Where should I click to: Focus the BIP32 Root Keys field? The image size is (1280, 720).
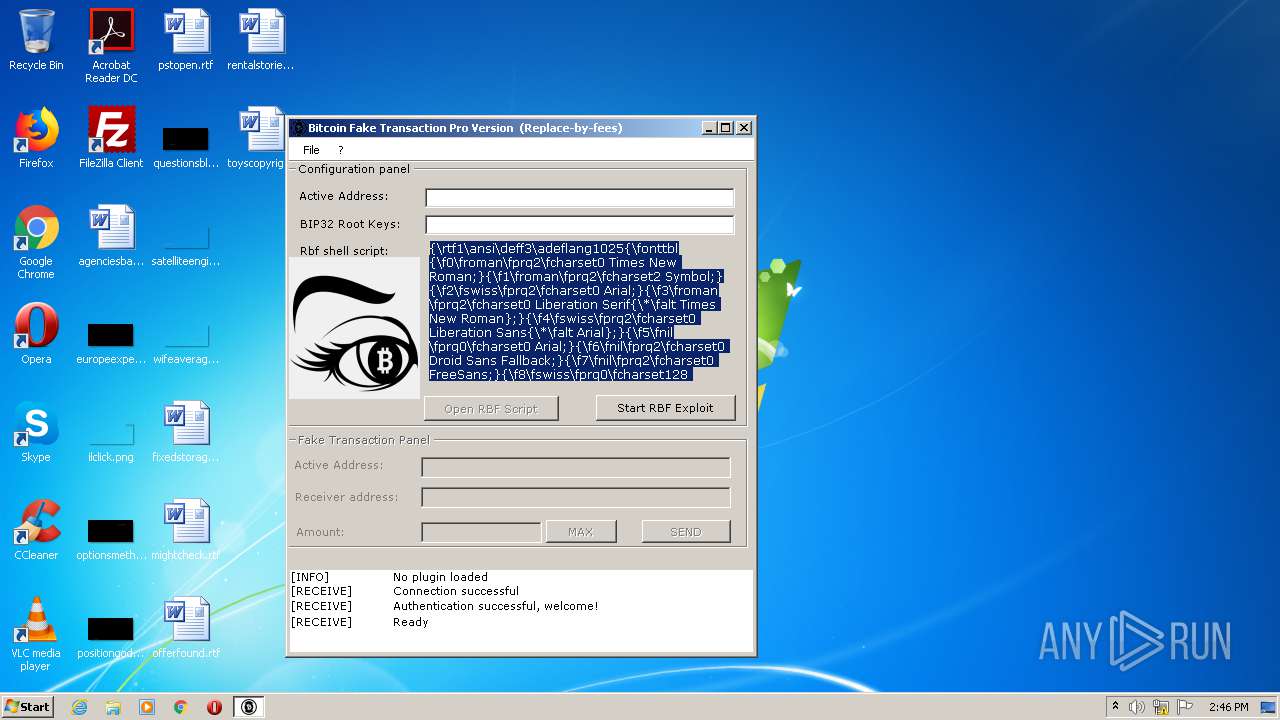point(580,225)
